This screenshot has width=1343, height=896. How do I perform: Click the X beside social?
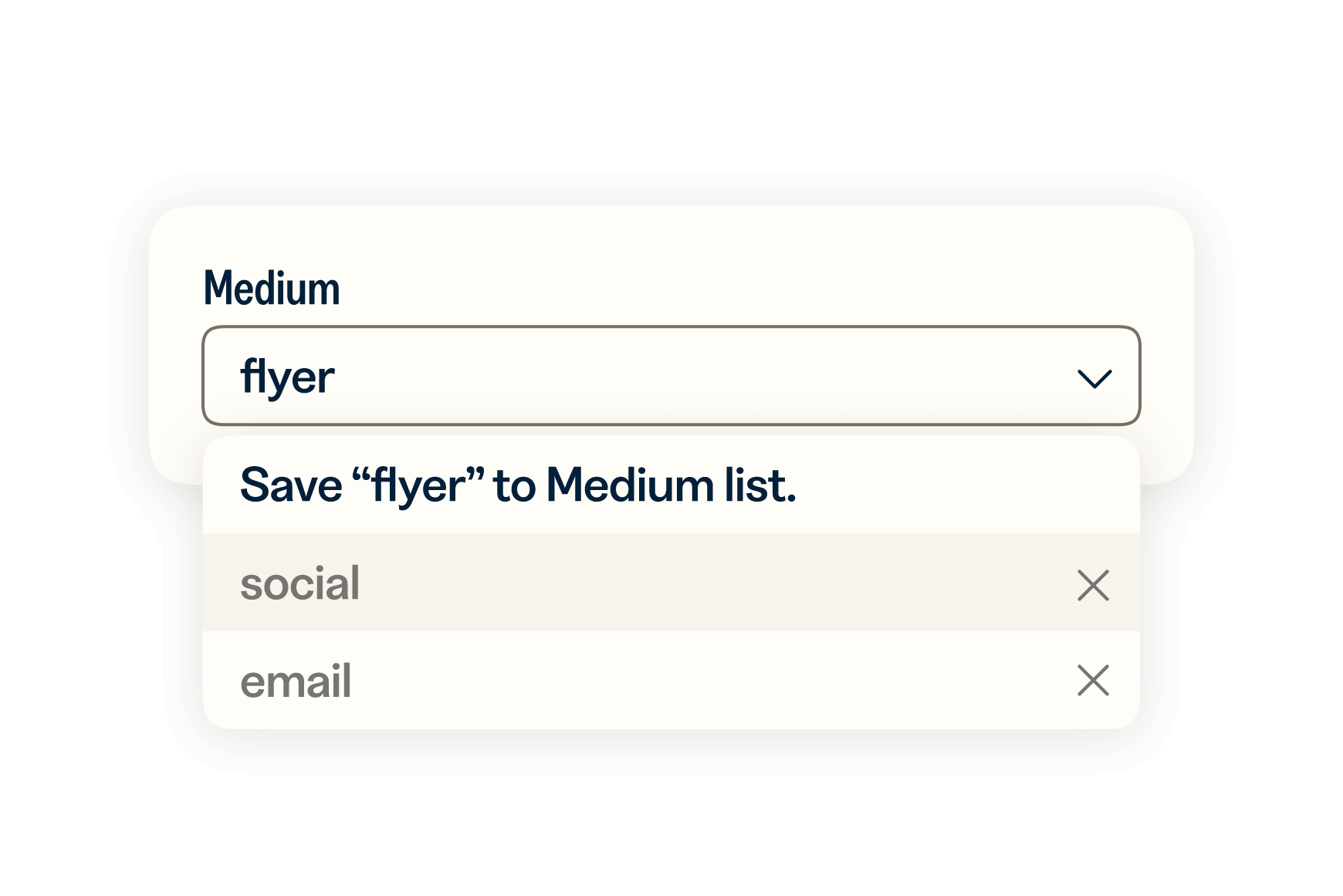coord(1093,585)
